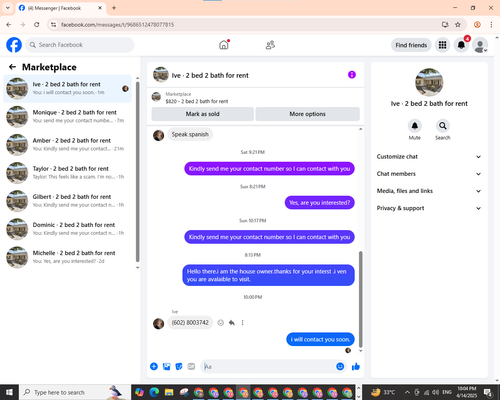
Task: Open more options for (602) 8003742 message
Action: click(x=243, y=323)
